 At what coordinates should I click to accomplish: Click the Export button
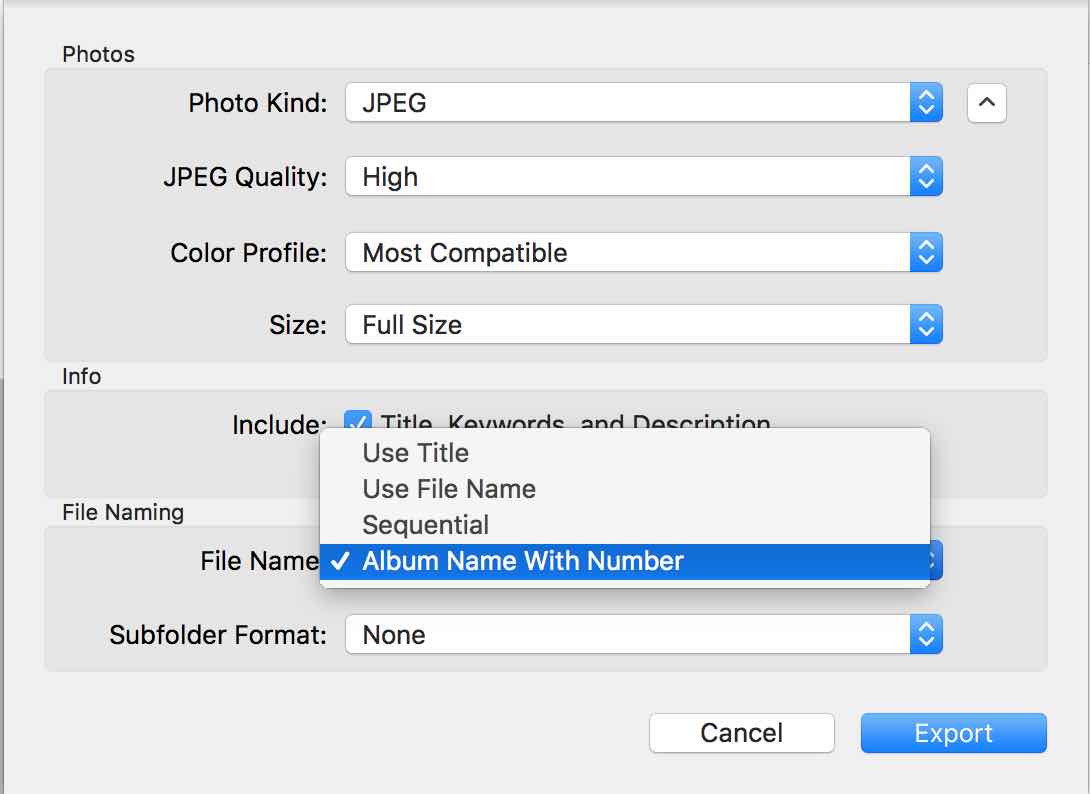click(952, 733)
